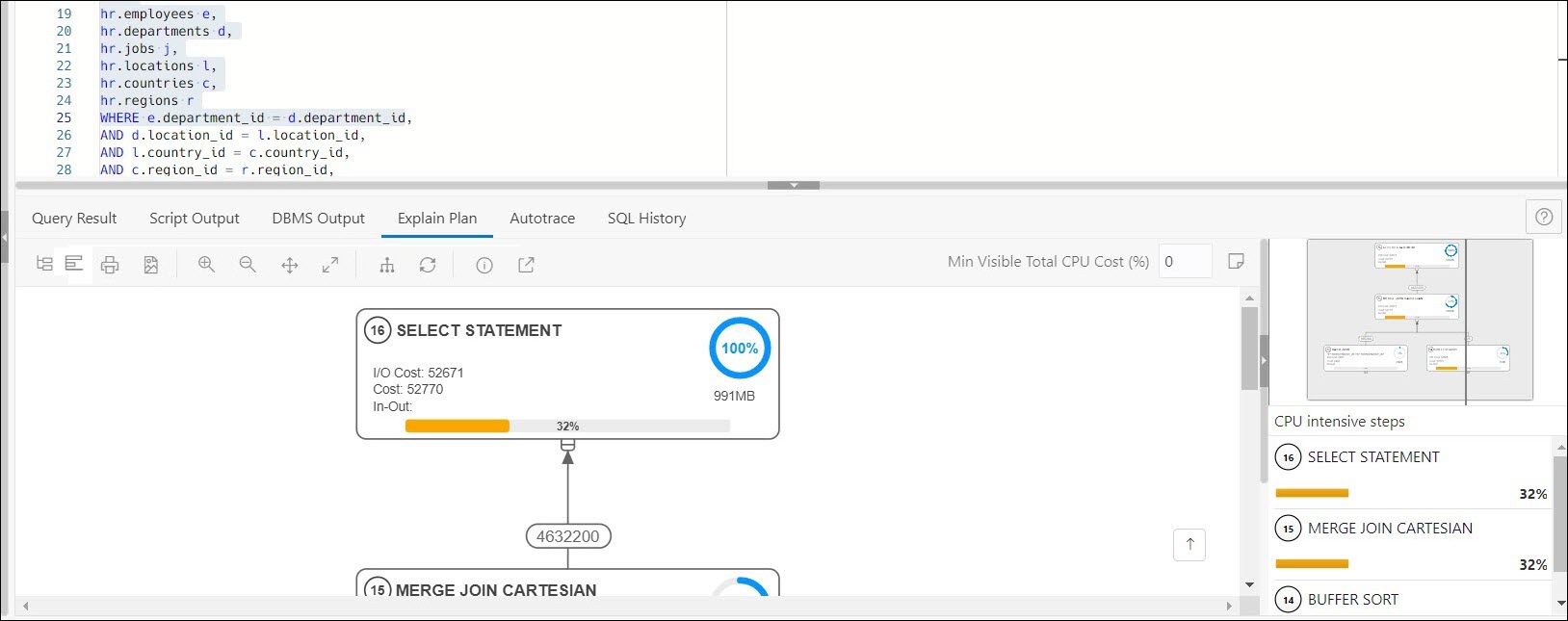Viewport: 1568px width, 621px height.
Task: Open the plan information icon
Action: tap(484, 265)
